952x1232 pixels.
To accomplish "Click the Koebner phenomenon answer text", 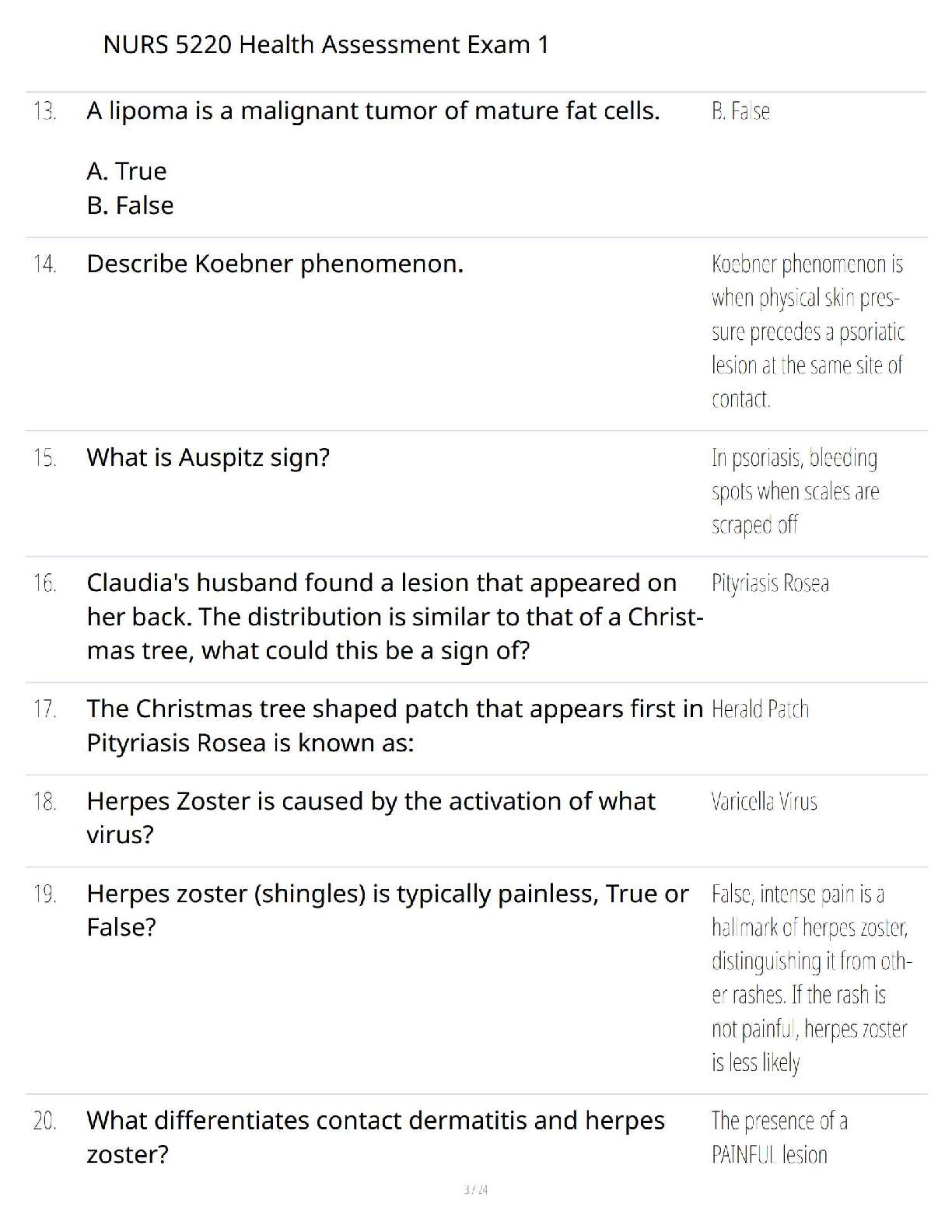I will (808, 331).
